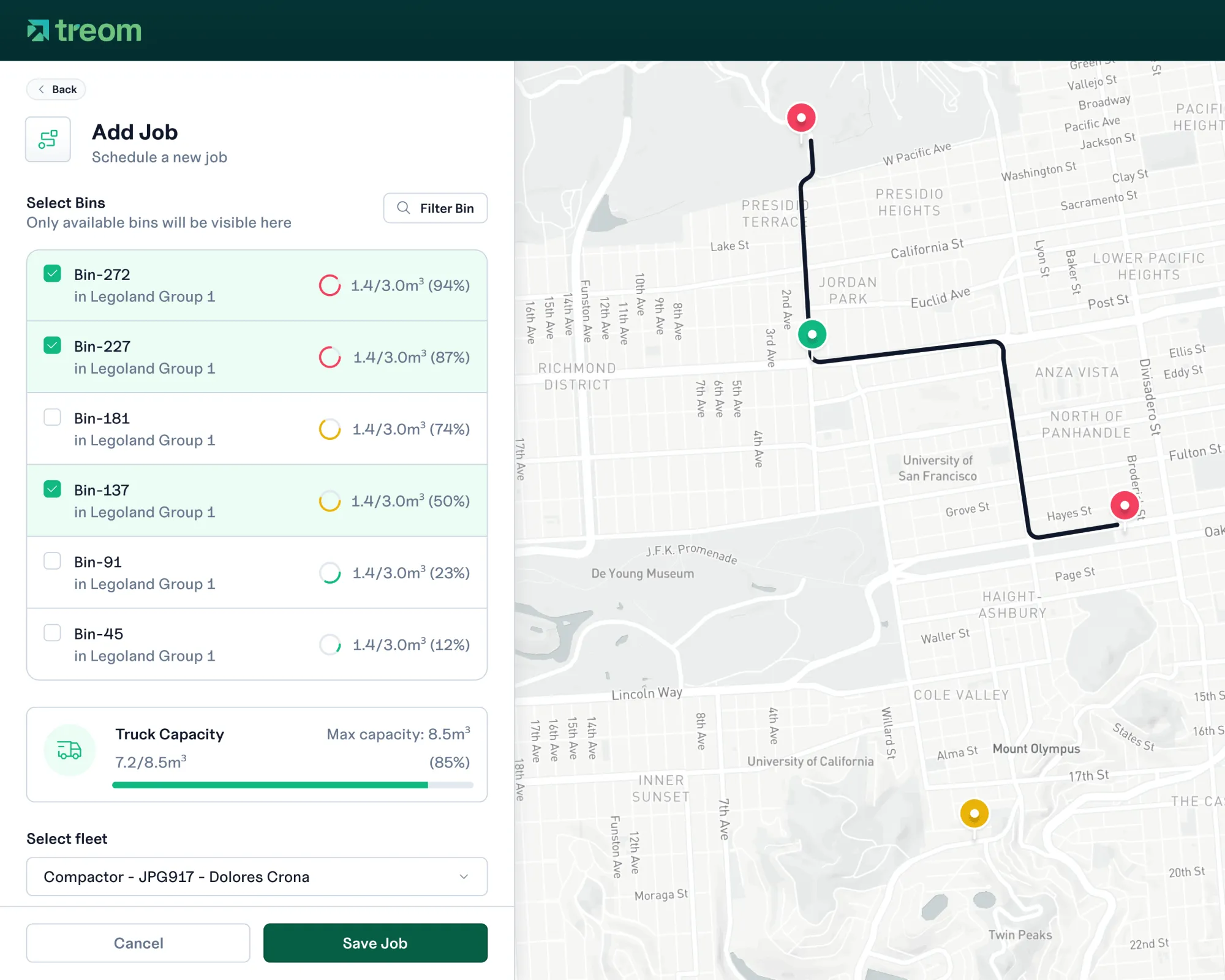Click the Save Job button

pos(375,943)
